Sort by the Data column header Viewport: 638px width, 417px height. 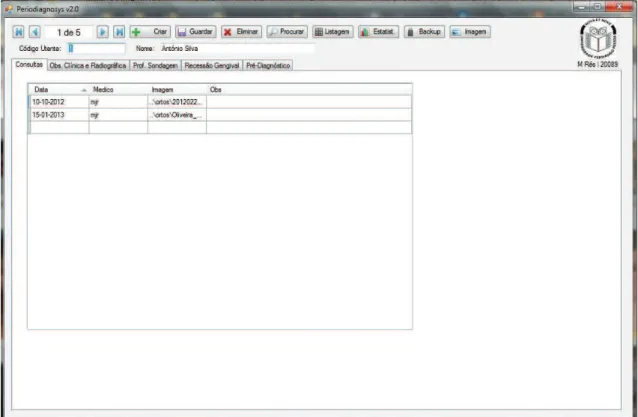click(x=59, y=90)
